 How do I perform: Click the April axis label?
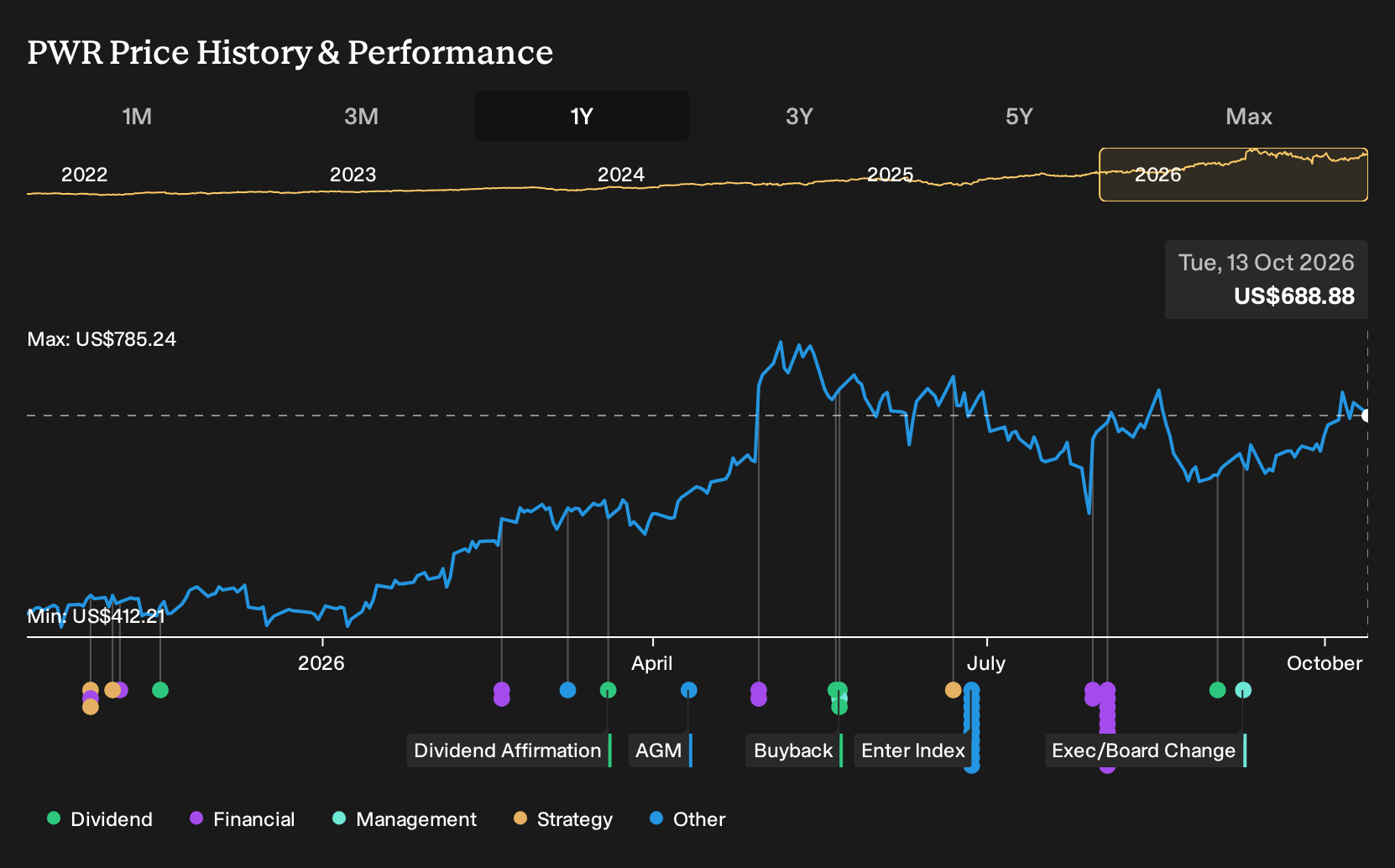652,663
